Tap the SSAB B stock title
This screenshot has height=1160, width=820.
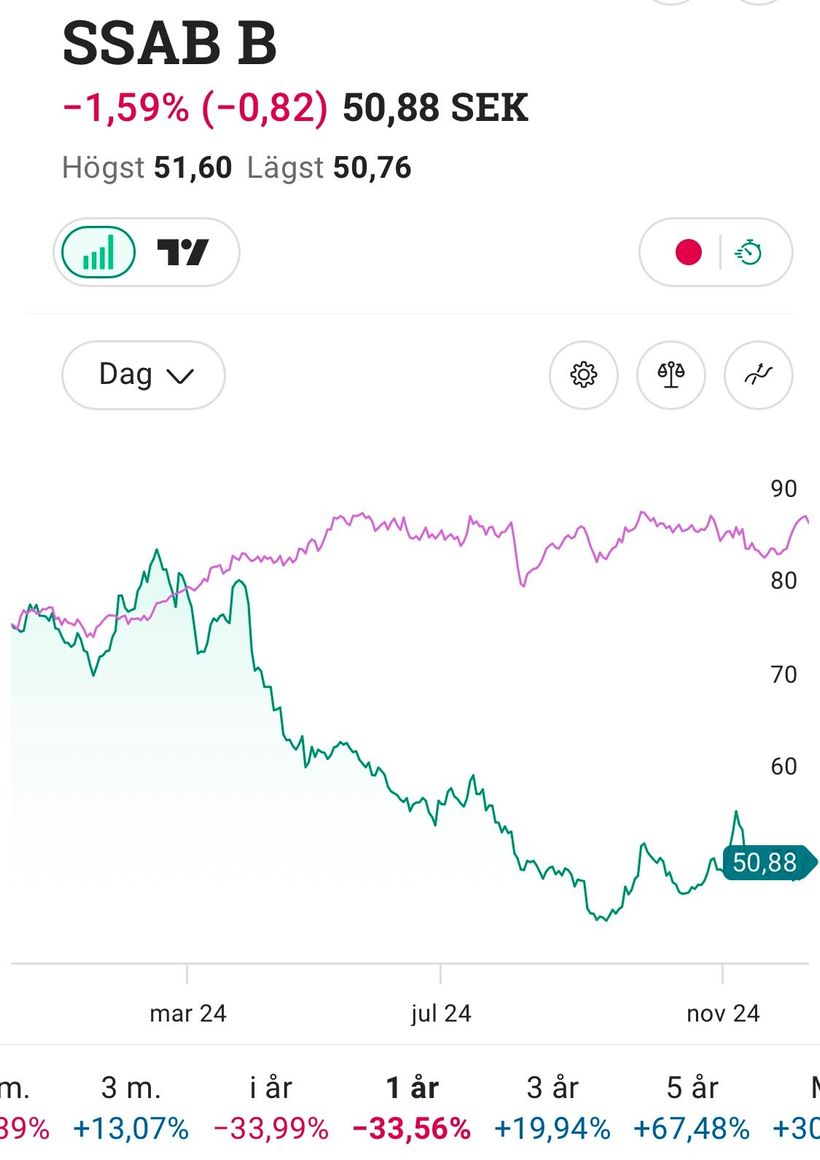[x=170, y=44]
